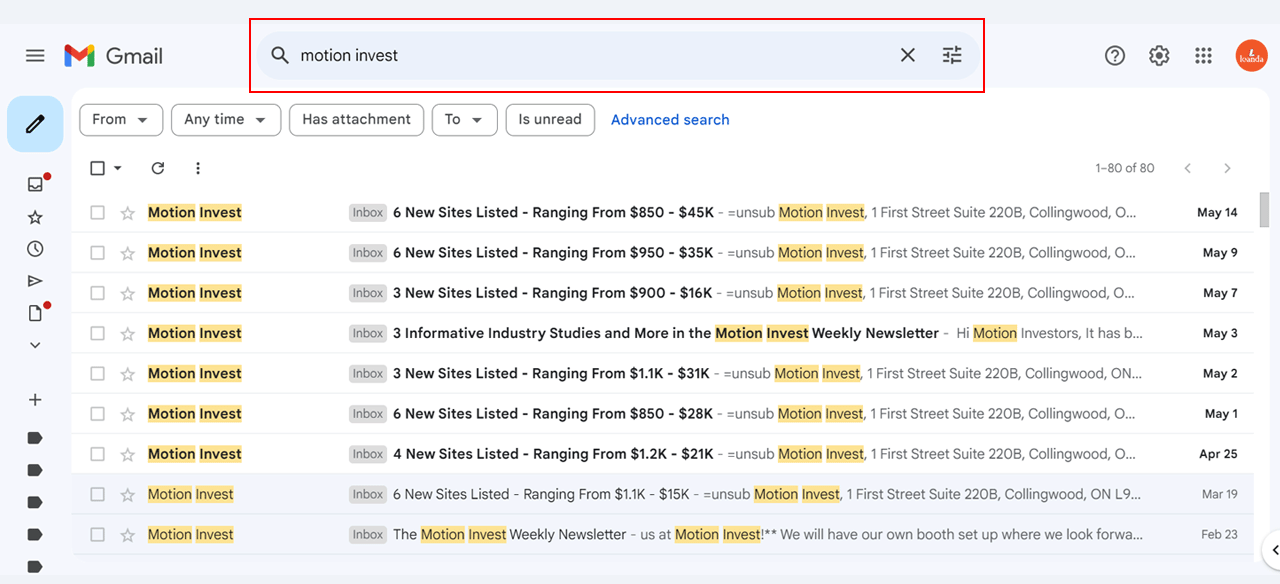This screenshot has height=584, width=1280.
Task: Open the three-dot More menu above emails
Action: (197, 168)
